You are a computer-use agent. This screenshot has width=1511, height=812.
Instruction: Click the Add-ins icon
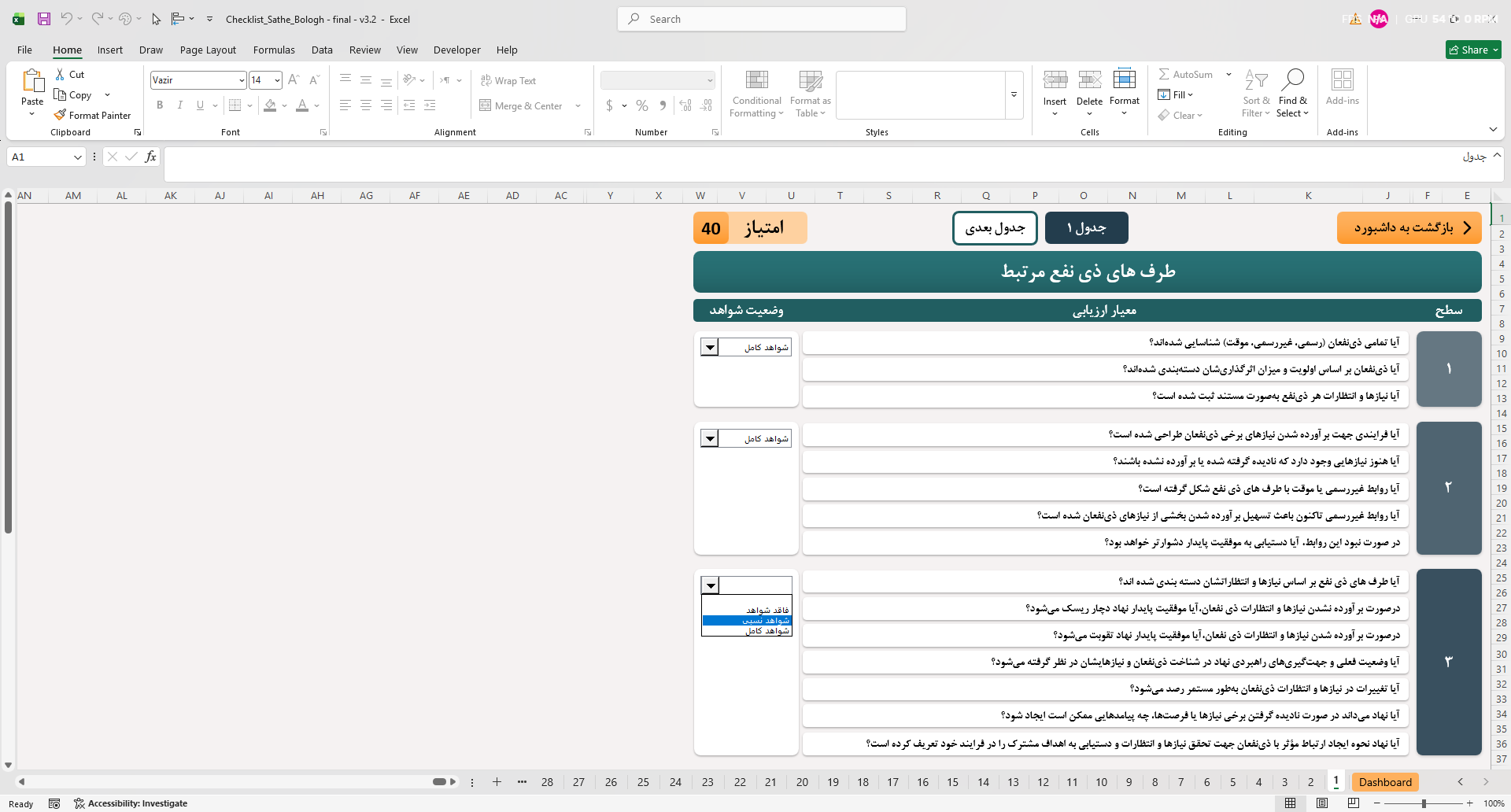1343,79
